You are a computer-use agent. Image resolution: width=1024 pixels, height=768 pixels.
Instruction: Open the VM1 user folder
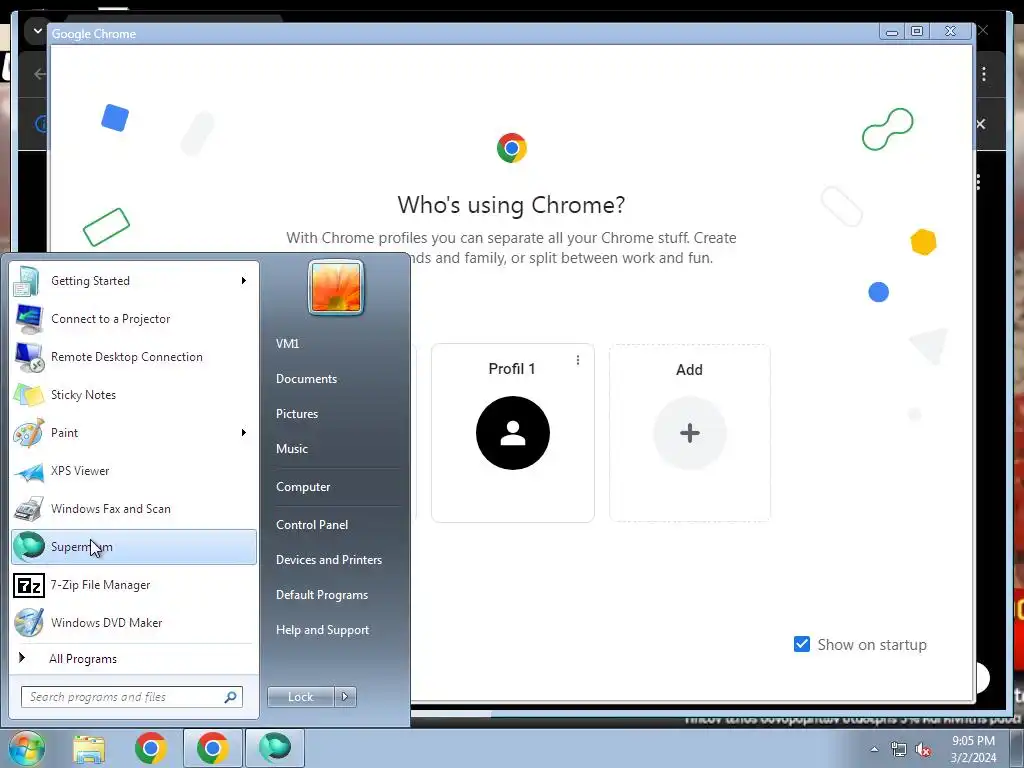pyautogui.click(x=287, y=344)
